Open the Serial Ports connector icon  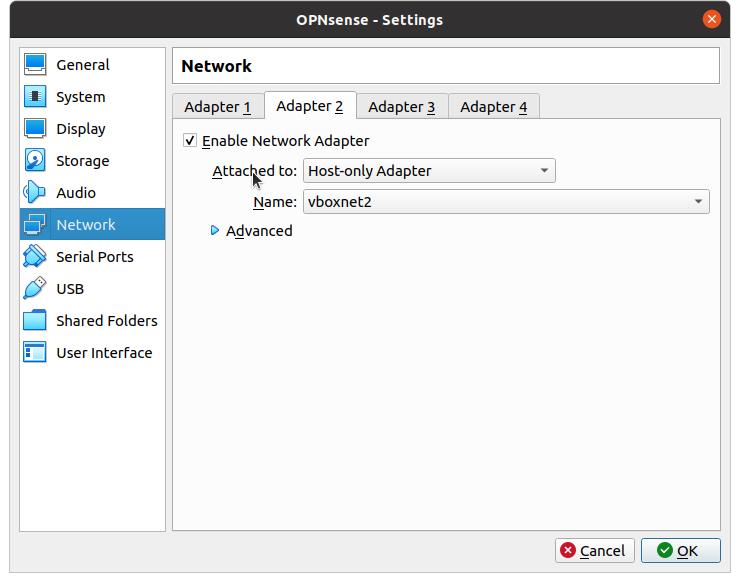[x=35, y=256]
